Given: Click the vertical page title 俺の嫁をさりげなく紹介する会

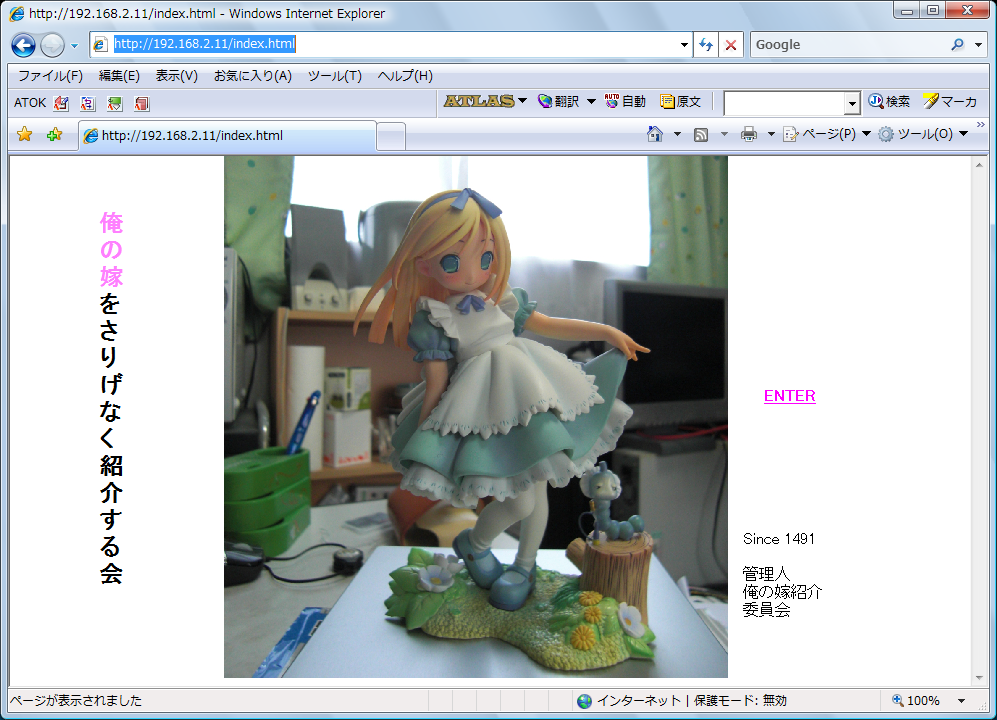Looking at the screenshot, I should (111, 398).
